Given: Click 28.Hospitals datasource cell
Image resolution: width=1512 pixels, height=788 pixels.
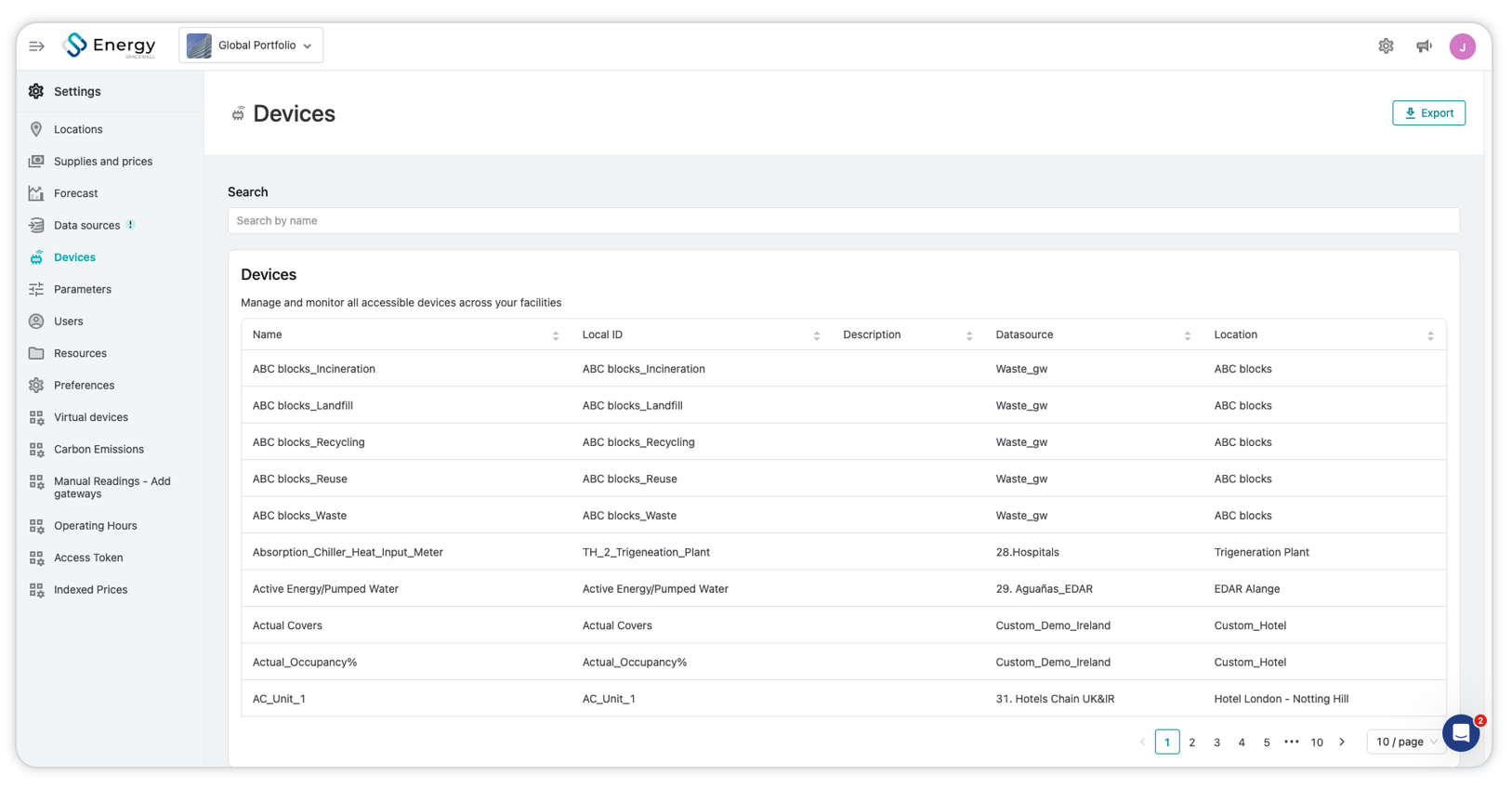Looking at the screenshot, I should 1027,552.
